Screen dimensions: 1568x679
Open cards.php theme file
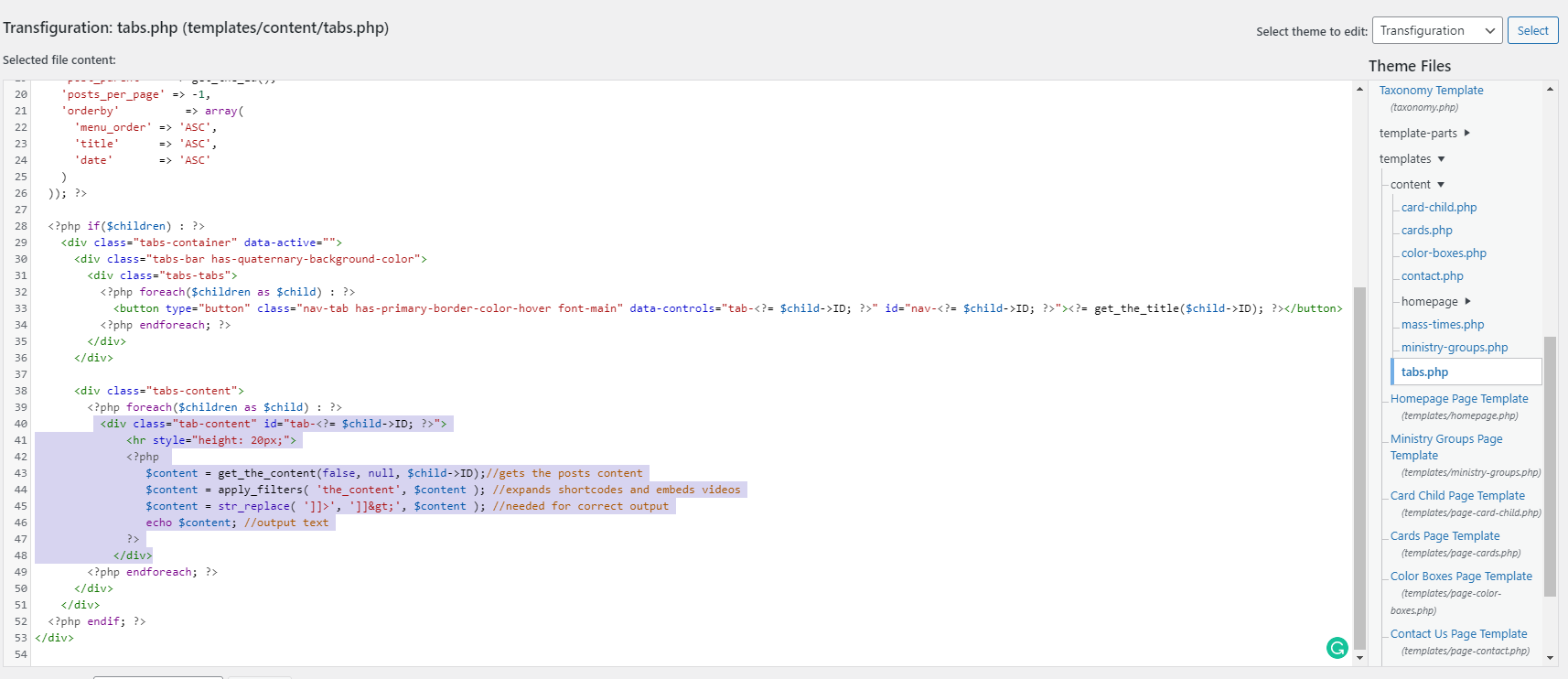click(1426, 231)
